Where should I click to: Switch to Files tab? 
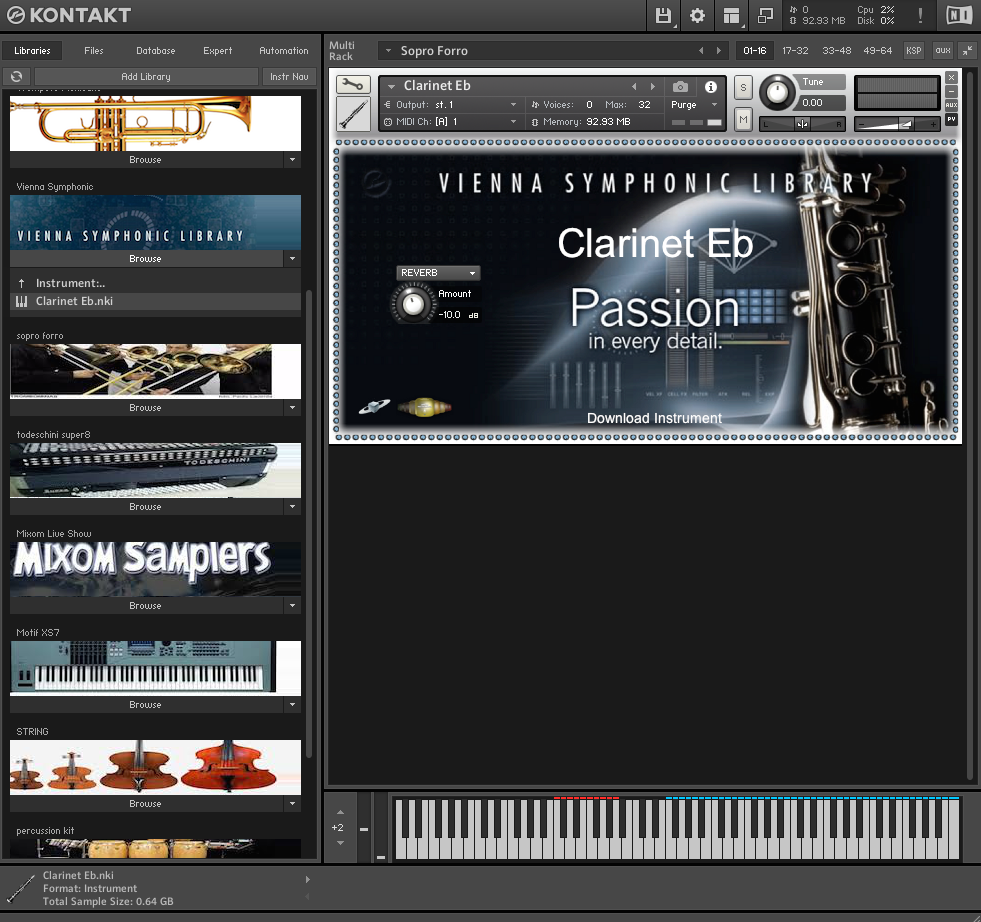[94, 51]
